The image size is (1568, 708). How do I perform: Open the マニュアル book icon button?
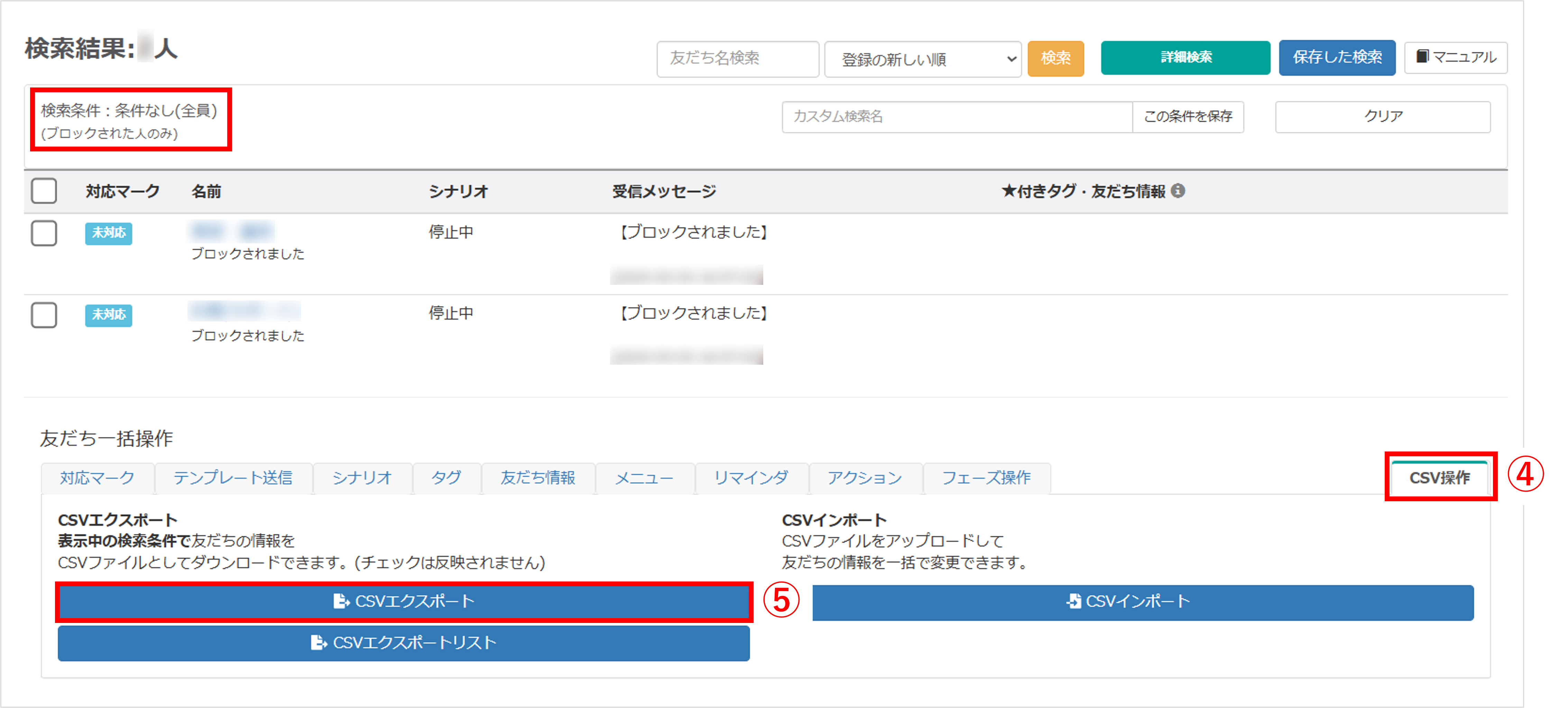(x=1455, y=57)
